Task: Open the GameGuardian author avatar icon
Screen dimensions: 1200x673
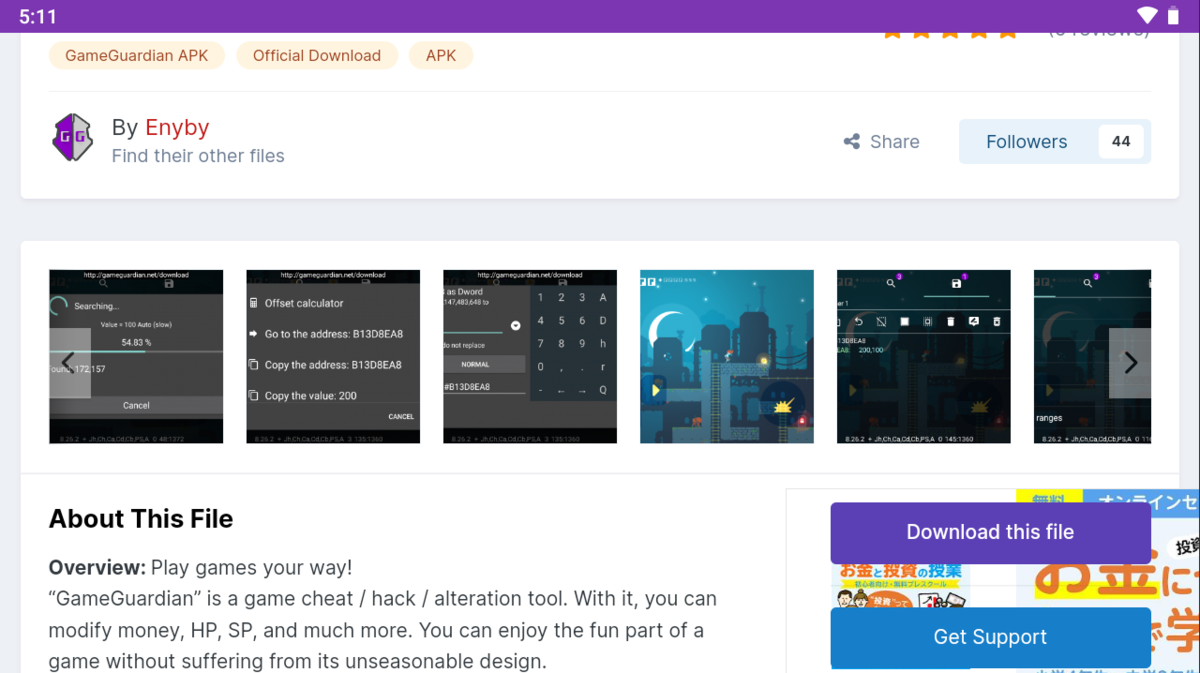Action: click(x=72, y=138)
